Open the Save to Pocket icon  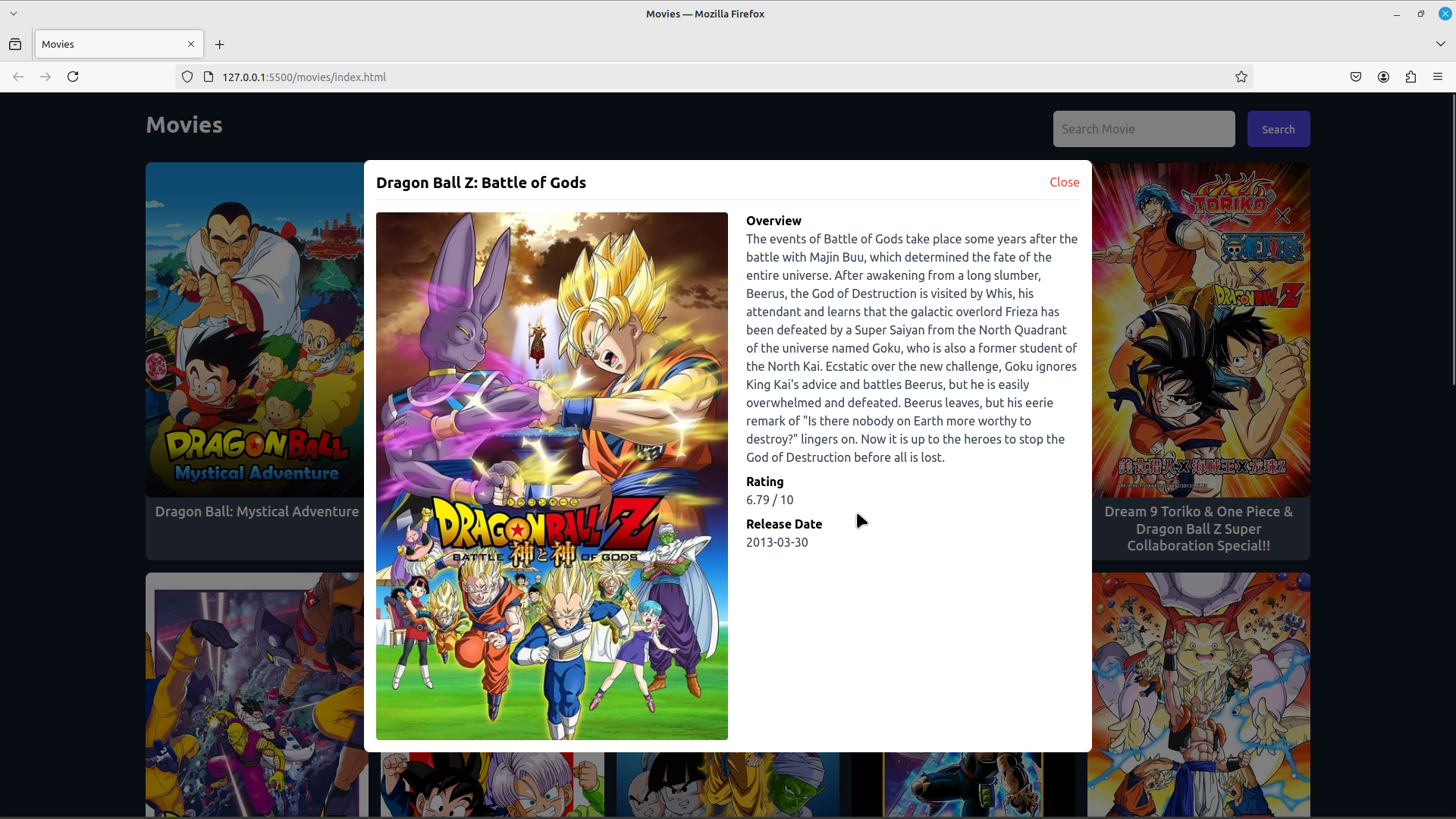click(x=1356, y=77)
